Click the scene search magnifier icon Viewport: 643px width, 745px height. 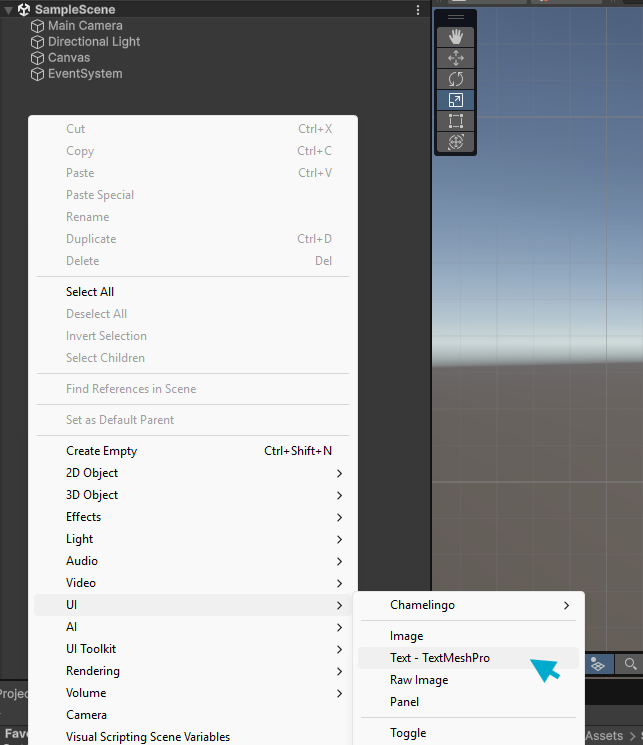[x=630, y=663]
